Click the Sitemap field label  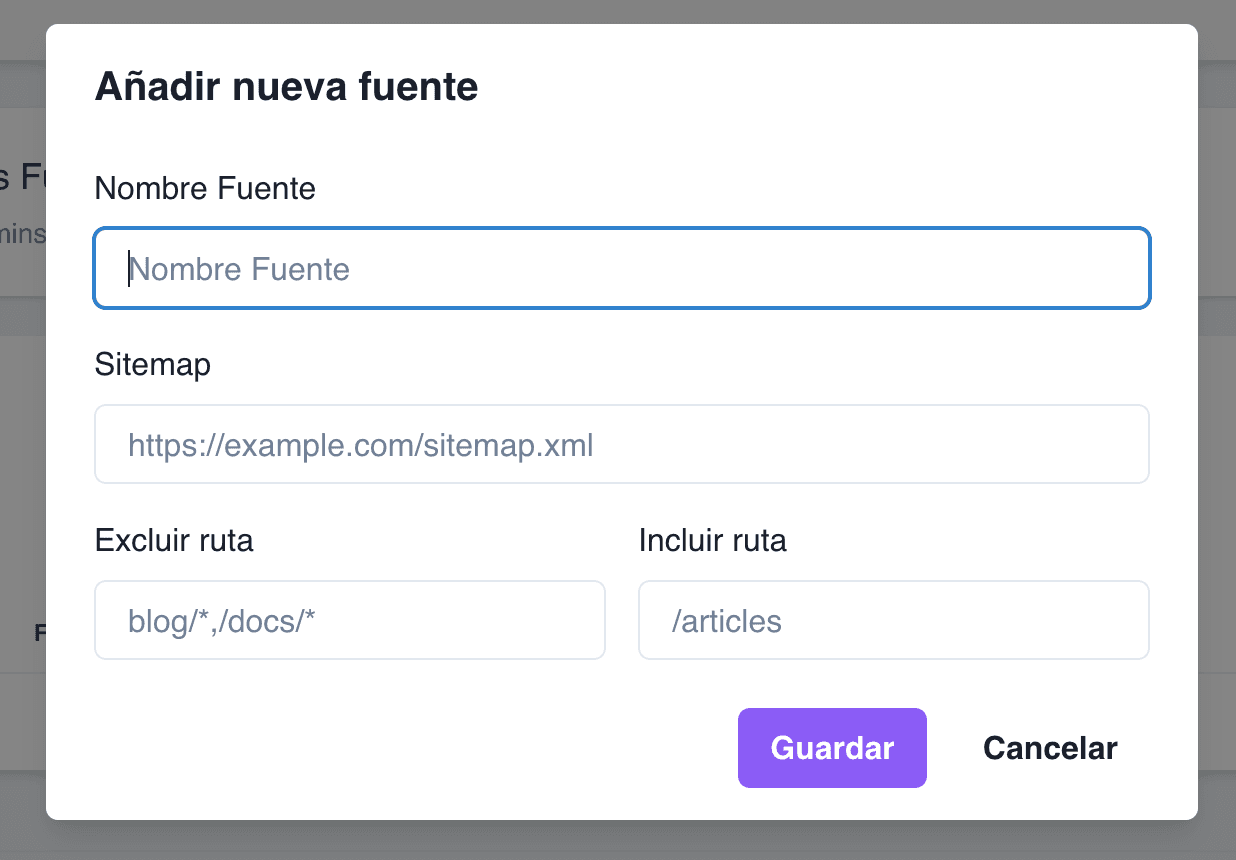click(x=152, y=364)
